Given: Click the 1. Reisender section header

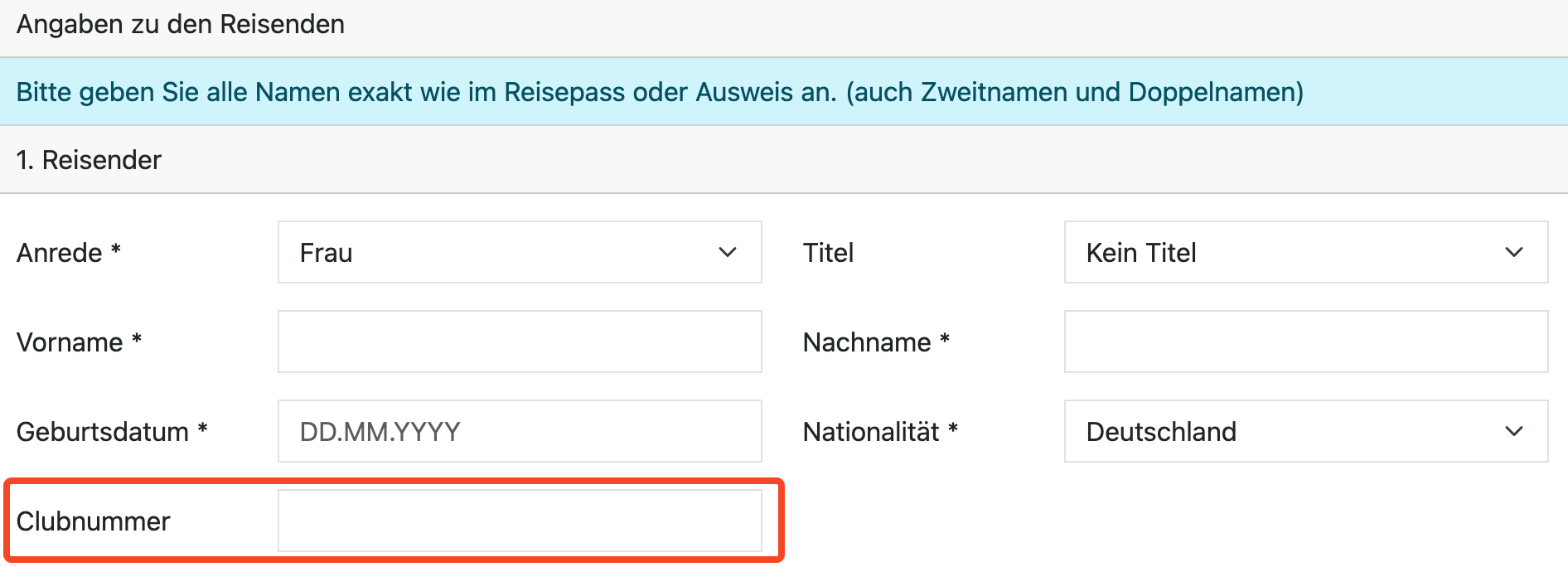Looking at the screenshot, I should (x=90, y=160).
